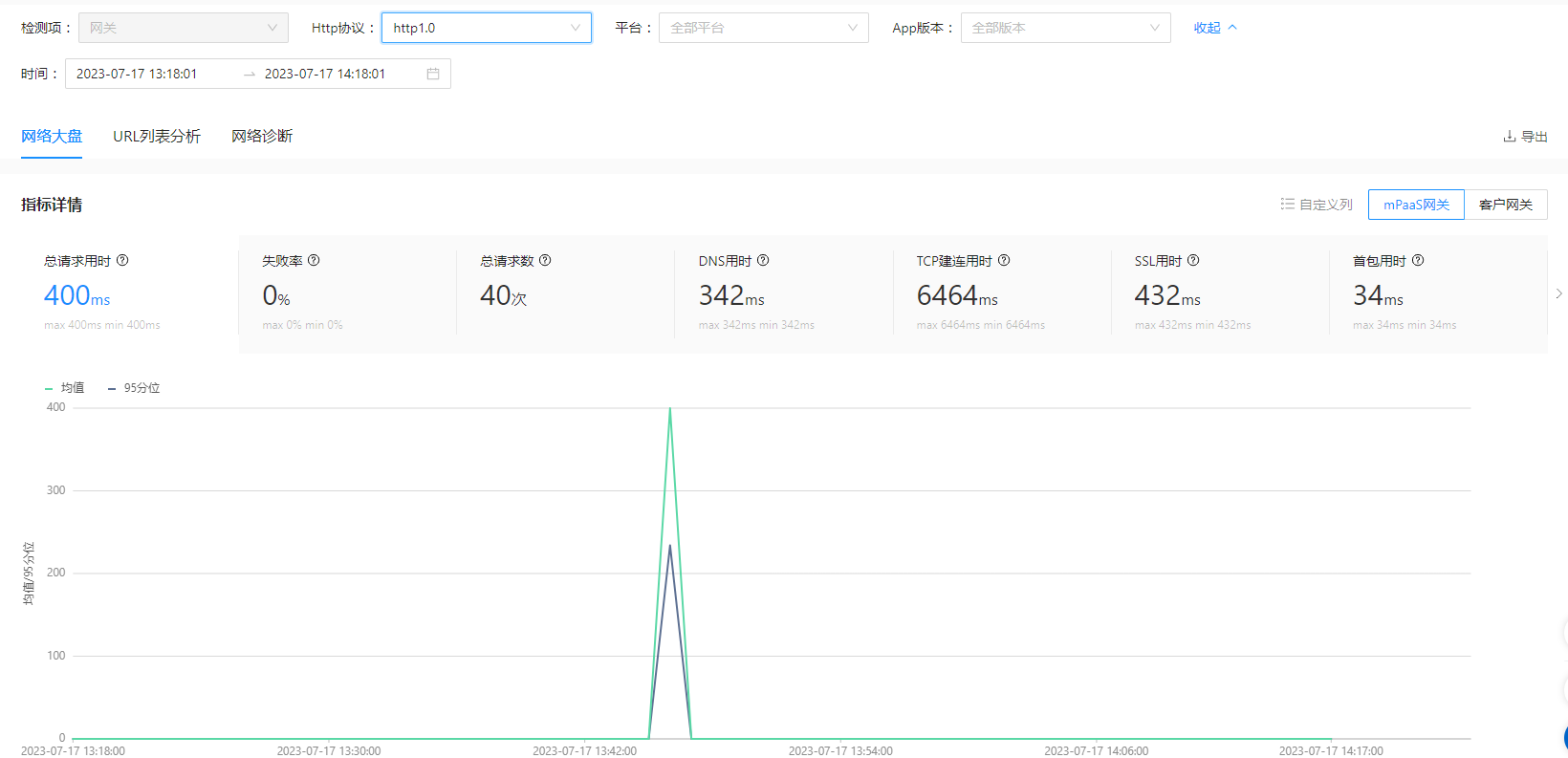Click the x-axis label 2023-07-17 13:54:00
This screenshot has width=1568, height=758.
[x=840, y=751]
